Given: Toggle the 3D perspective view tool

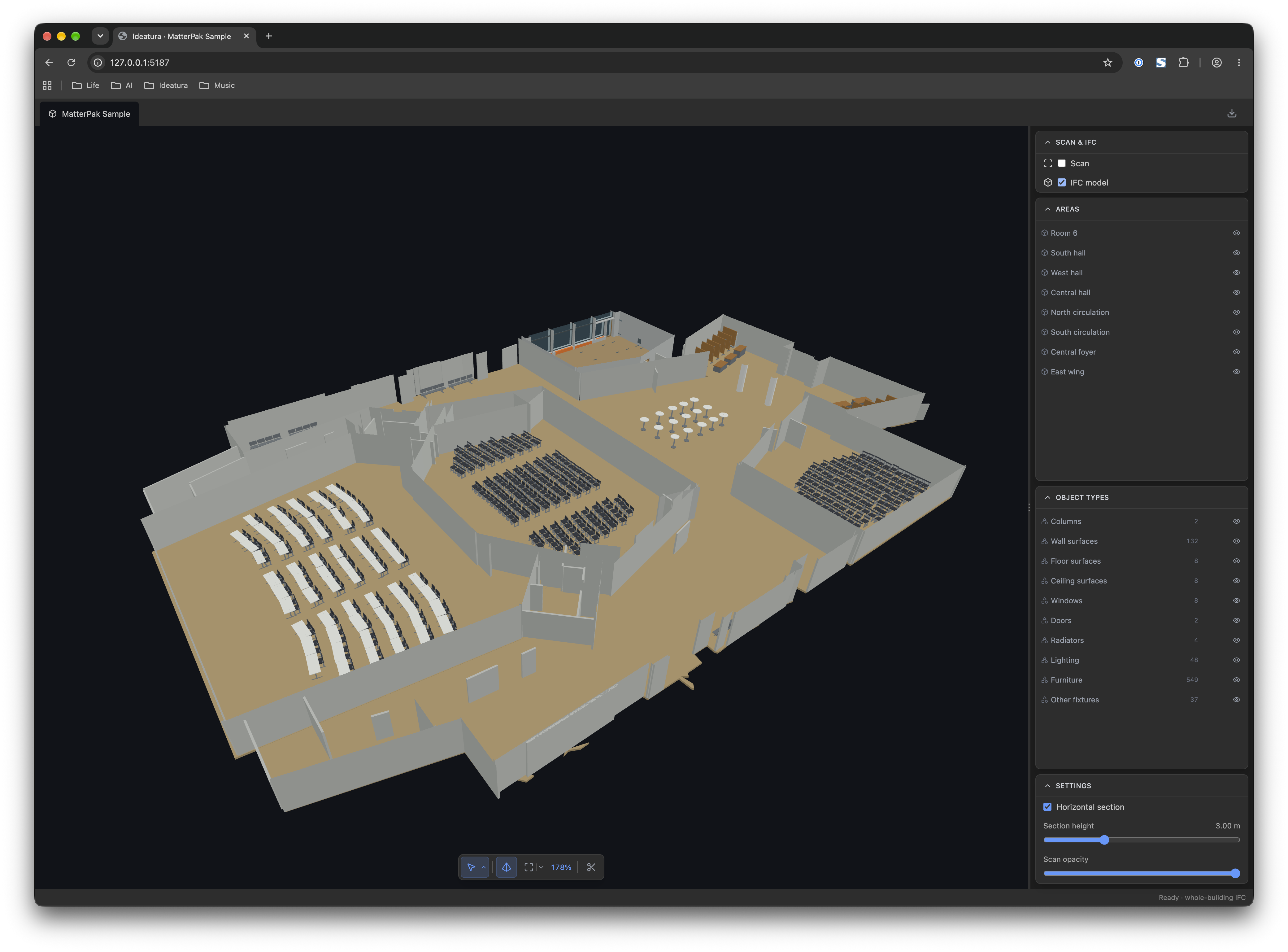Looking at the screenshot, I should coord(506,867).
